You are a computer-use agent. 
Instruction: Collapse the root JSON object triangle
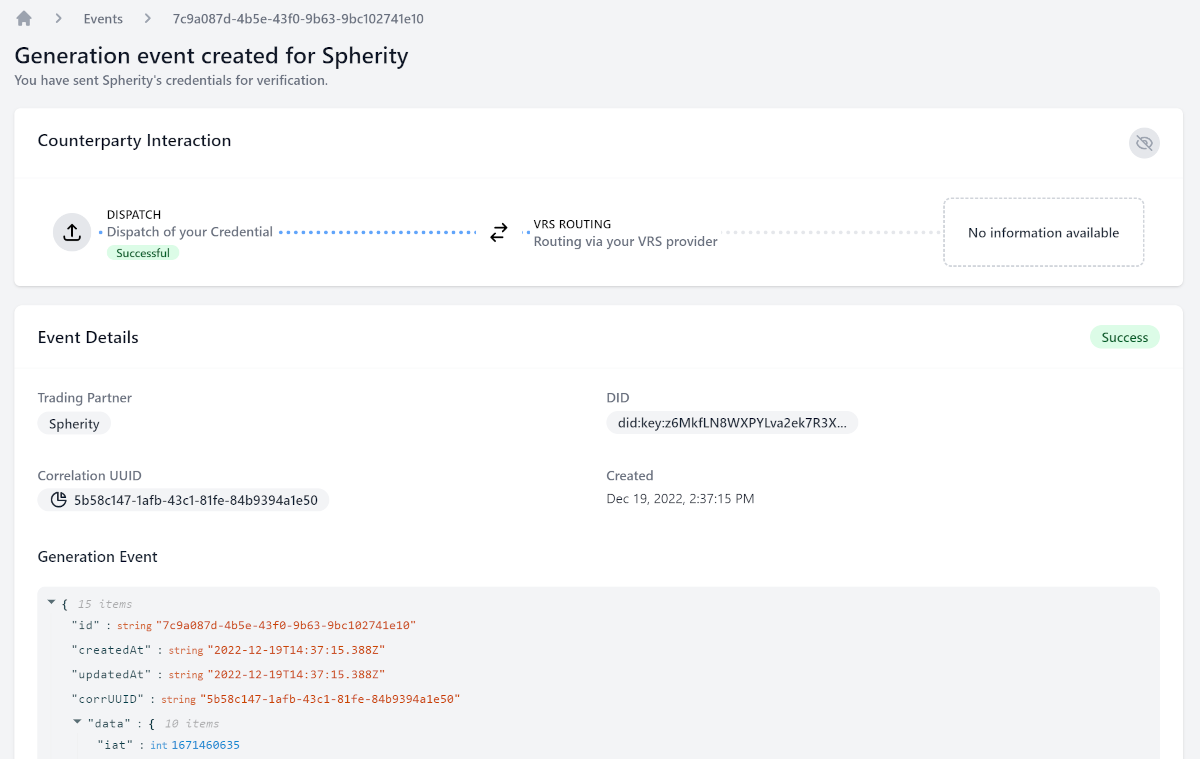[x=51, y=603]
